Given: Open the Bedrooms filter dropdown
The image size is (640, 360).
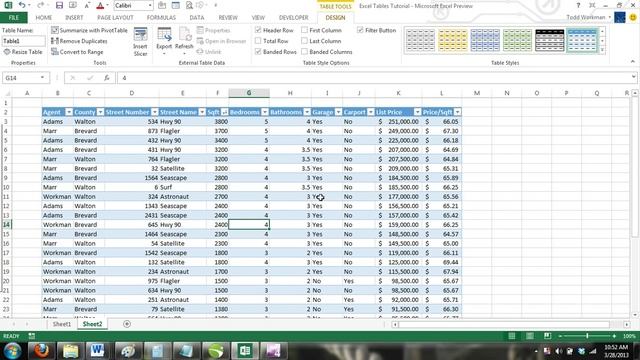Looking at the screenshot, I should pos(265,112).
